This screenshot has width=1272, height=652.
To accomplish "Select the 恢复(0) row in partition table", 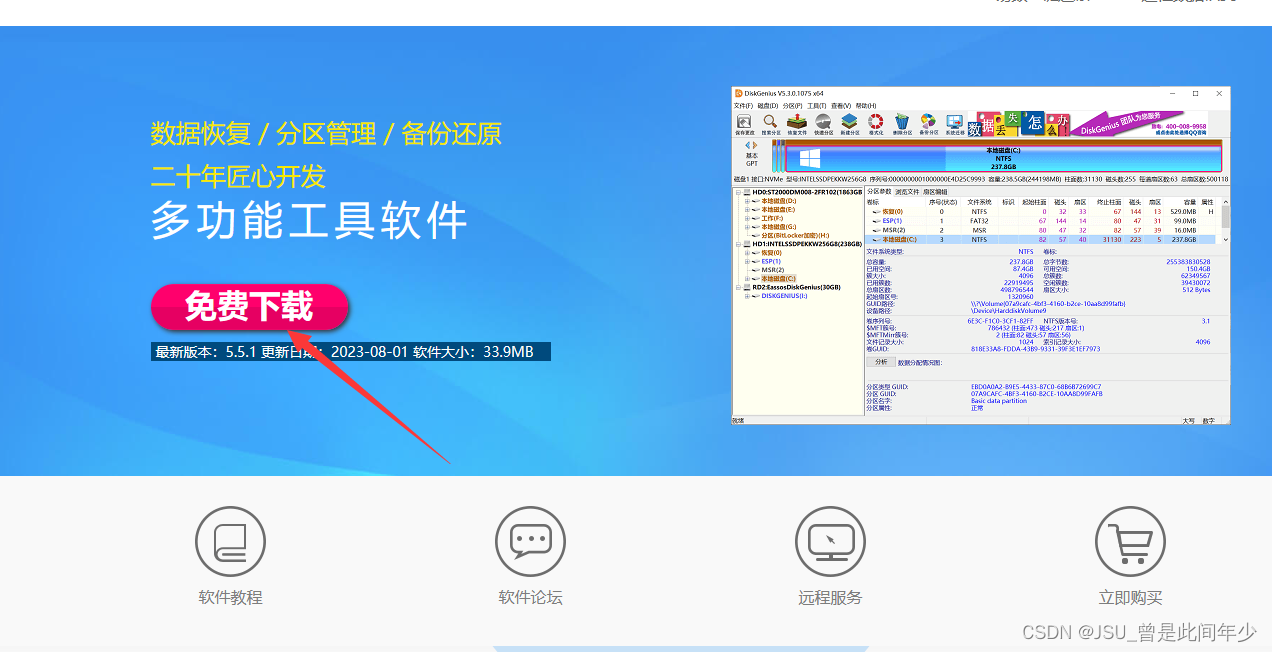I will coord(1040,212).
